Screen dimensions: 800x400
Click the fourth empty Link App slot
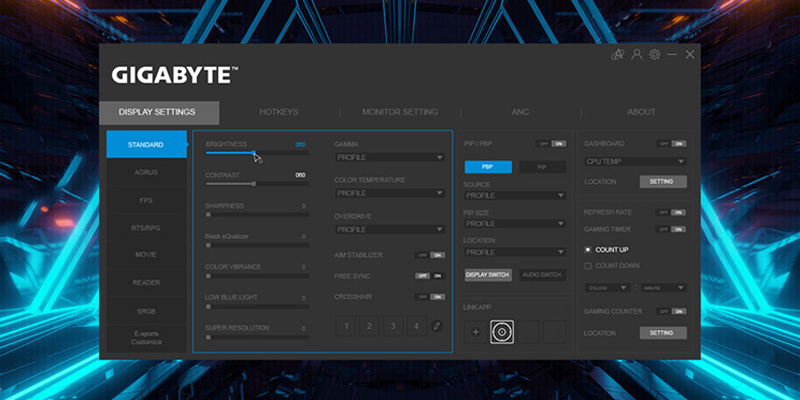(x=555, y=332)
